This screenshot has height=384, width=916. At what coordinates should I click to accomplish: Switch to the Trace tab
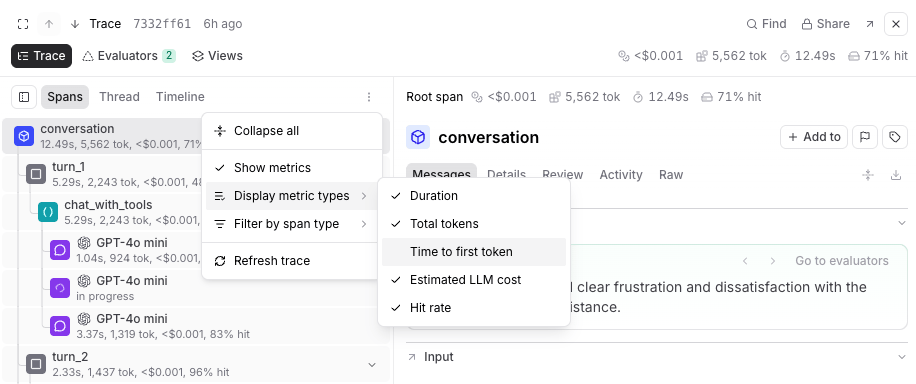click(x=41, y=56)
